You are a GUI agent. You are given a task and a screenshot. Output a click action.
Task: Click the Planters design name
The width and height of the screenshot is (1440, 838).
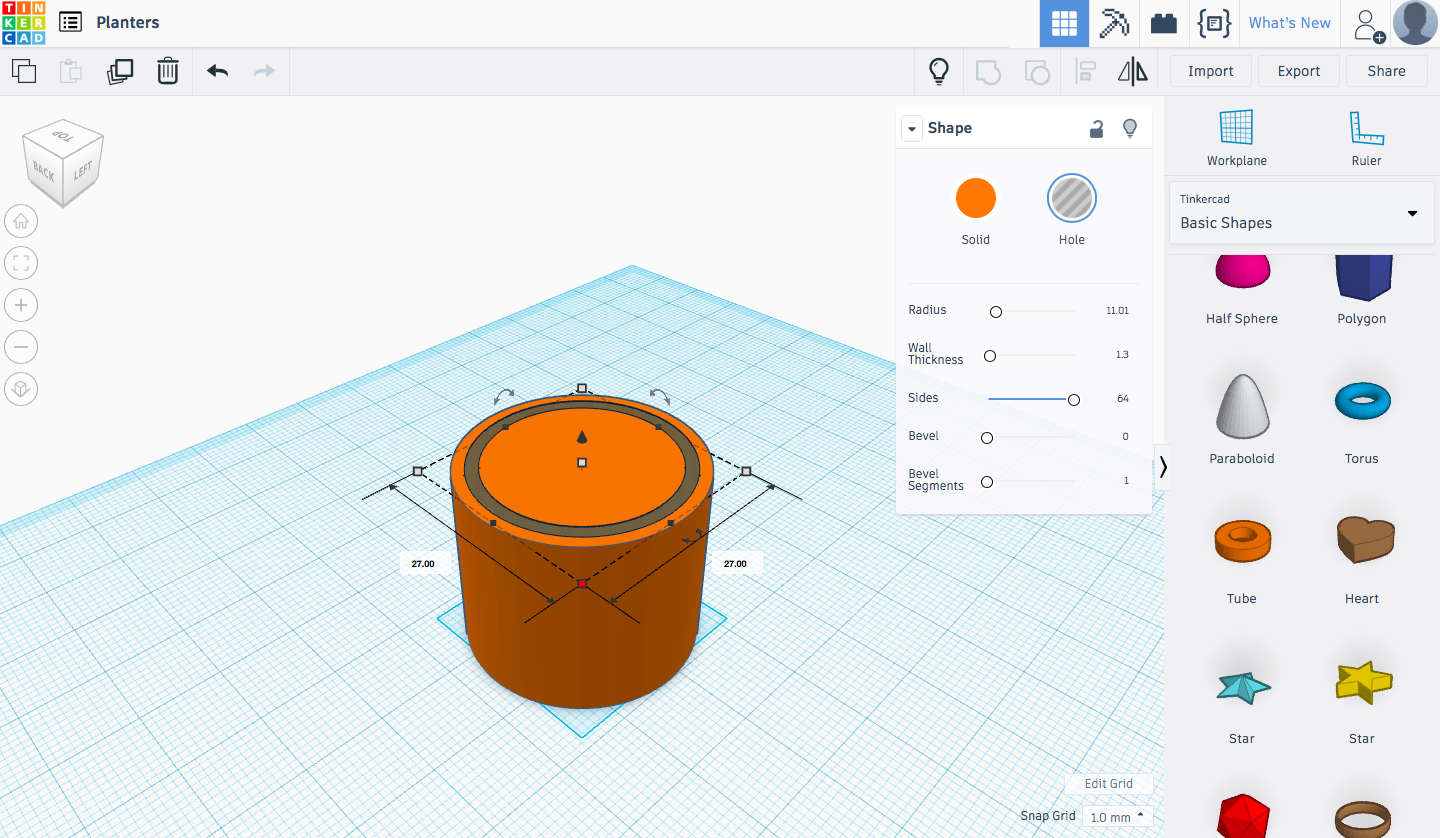(x=128, y=22)
